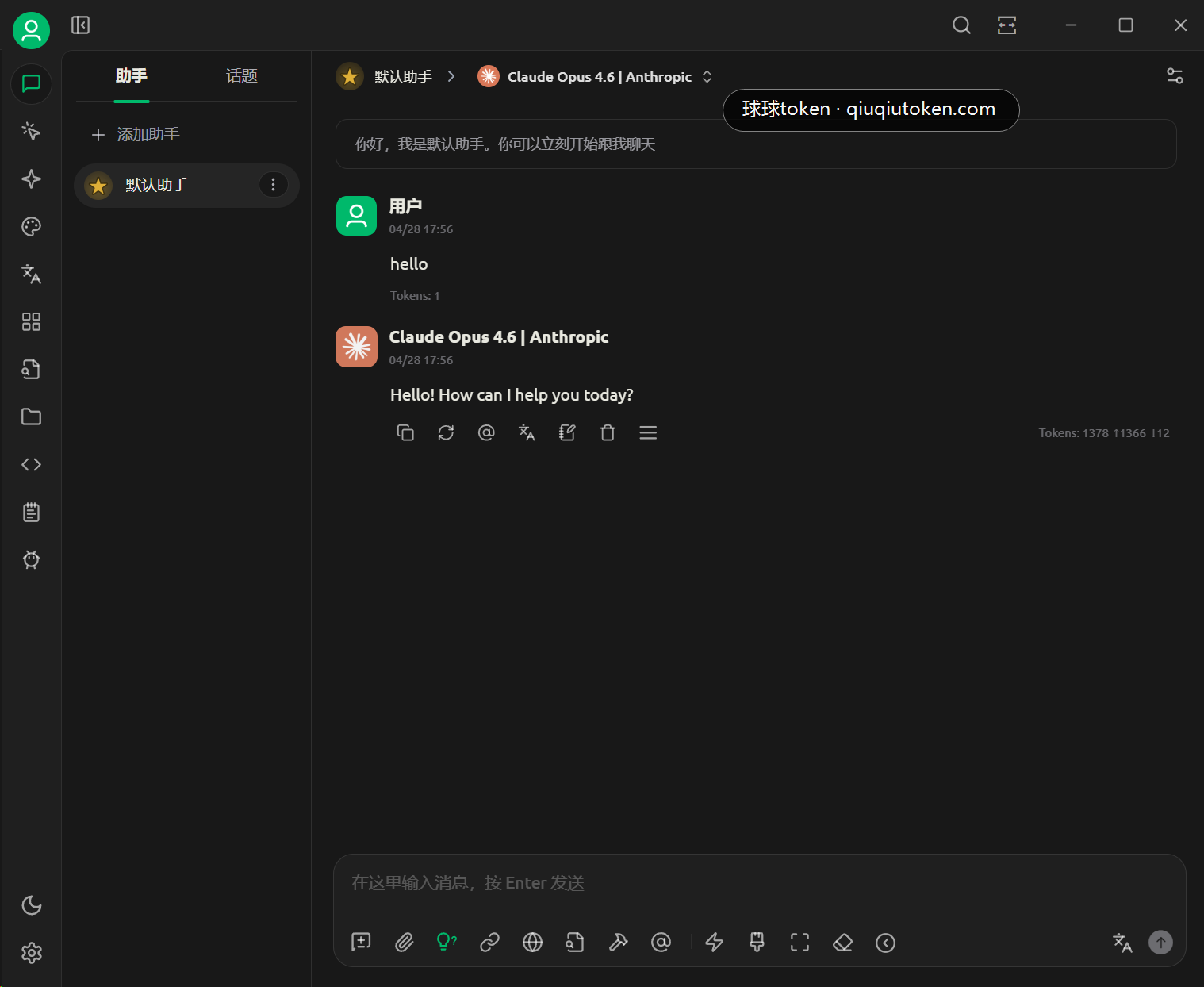This screenshot has height=987, width=1204.
Task: Collapse the input toolbar with the arrow icon
Action: click(x=885, y=942)
